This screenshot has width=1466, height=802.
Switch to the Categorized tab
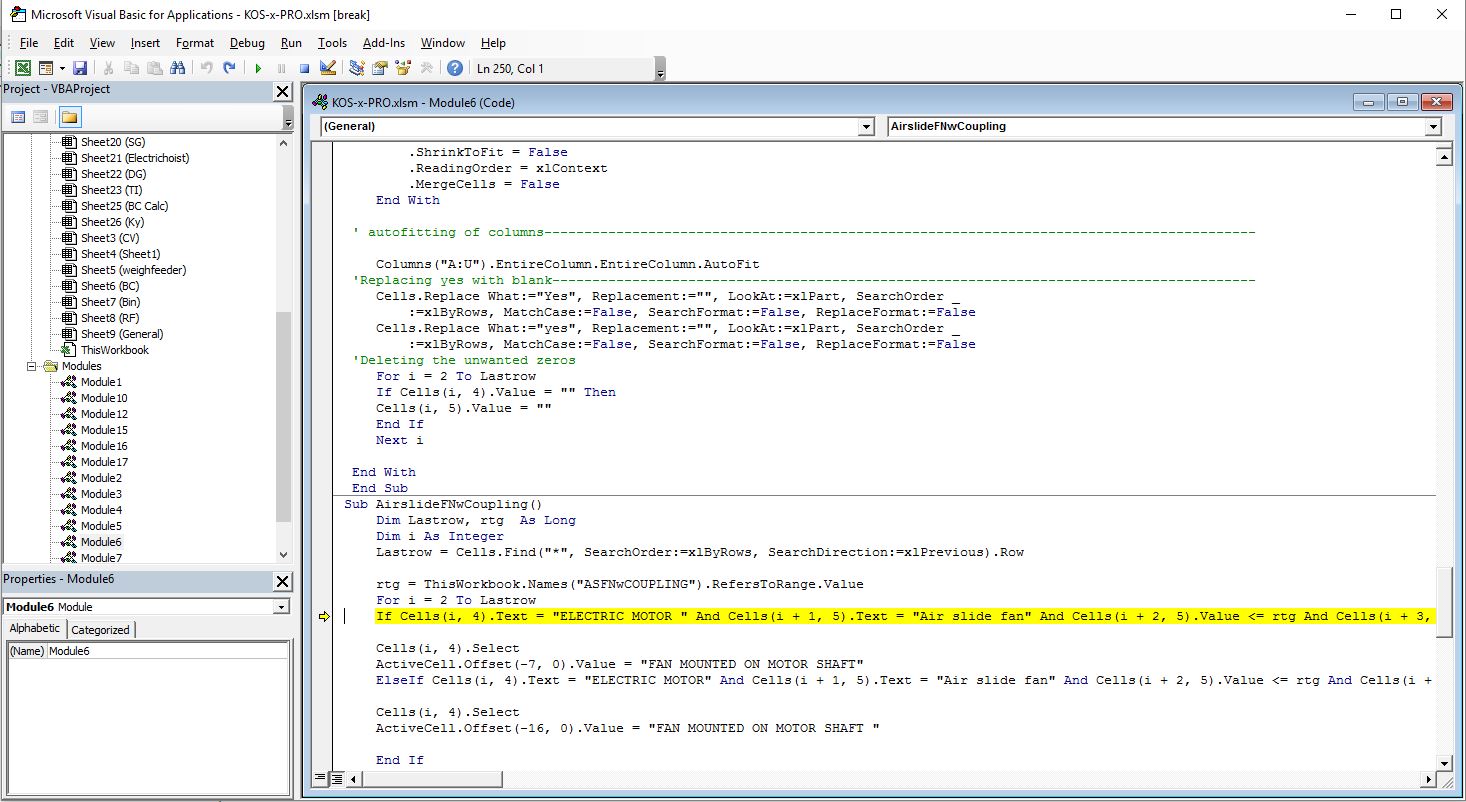pos(100,630)
